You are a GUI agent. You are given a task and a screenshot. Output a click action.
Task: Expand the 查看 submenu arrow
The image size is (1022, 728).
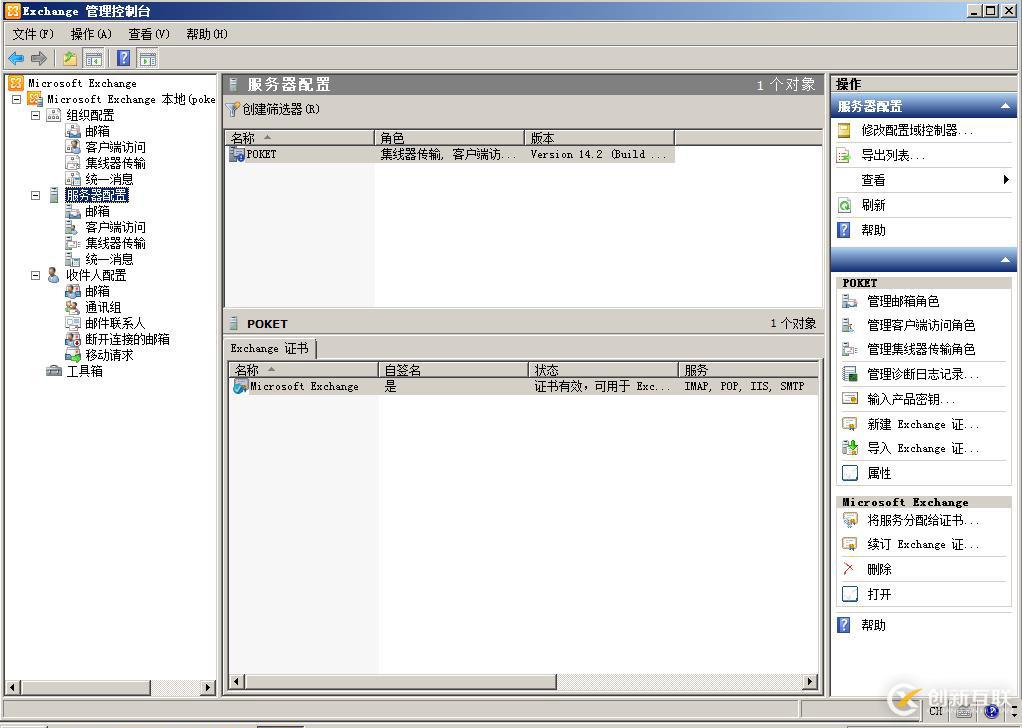click(1006, 180)
